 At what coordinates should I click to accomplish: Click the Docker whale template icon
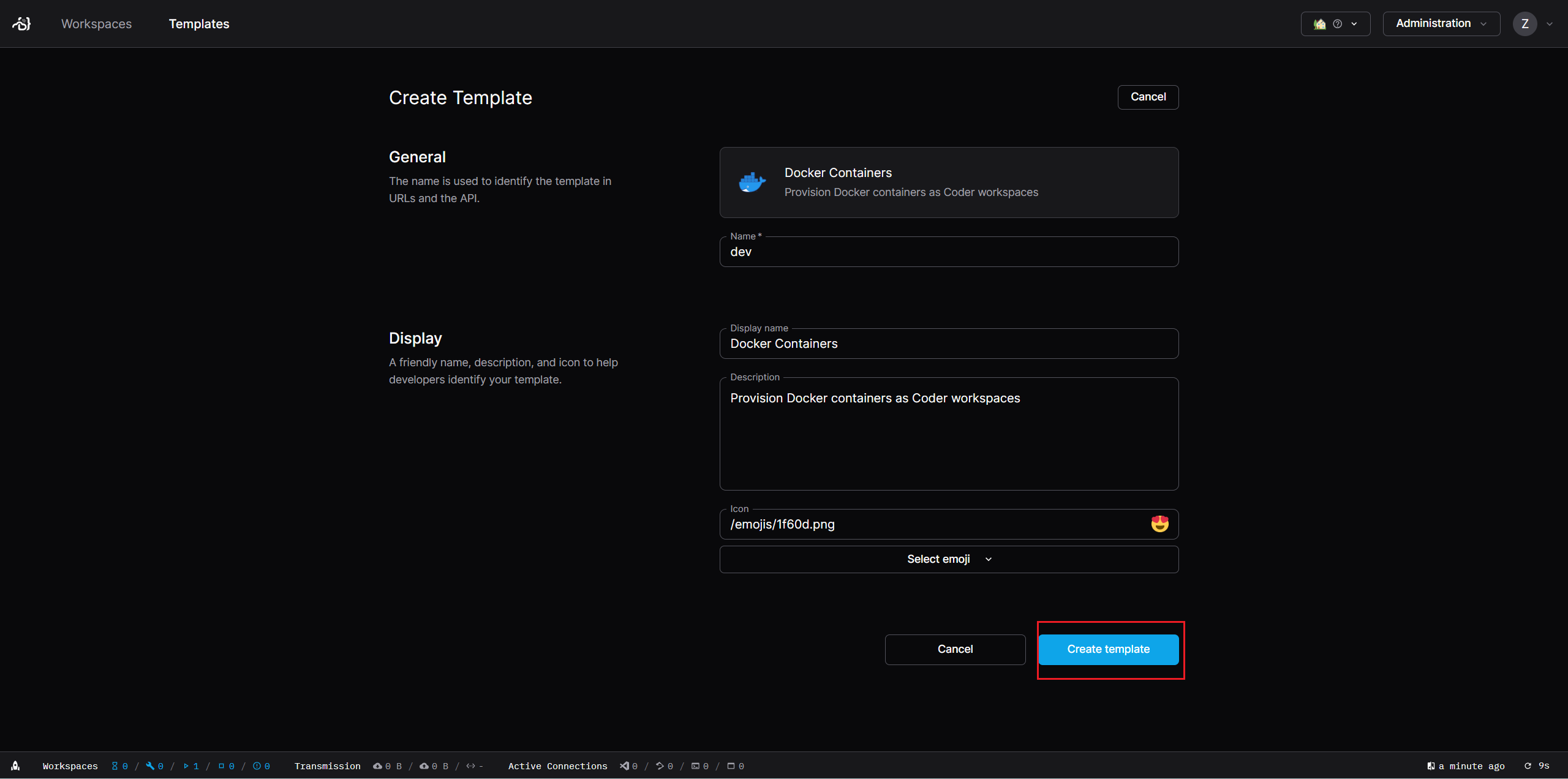point(752,183)
